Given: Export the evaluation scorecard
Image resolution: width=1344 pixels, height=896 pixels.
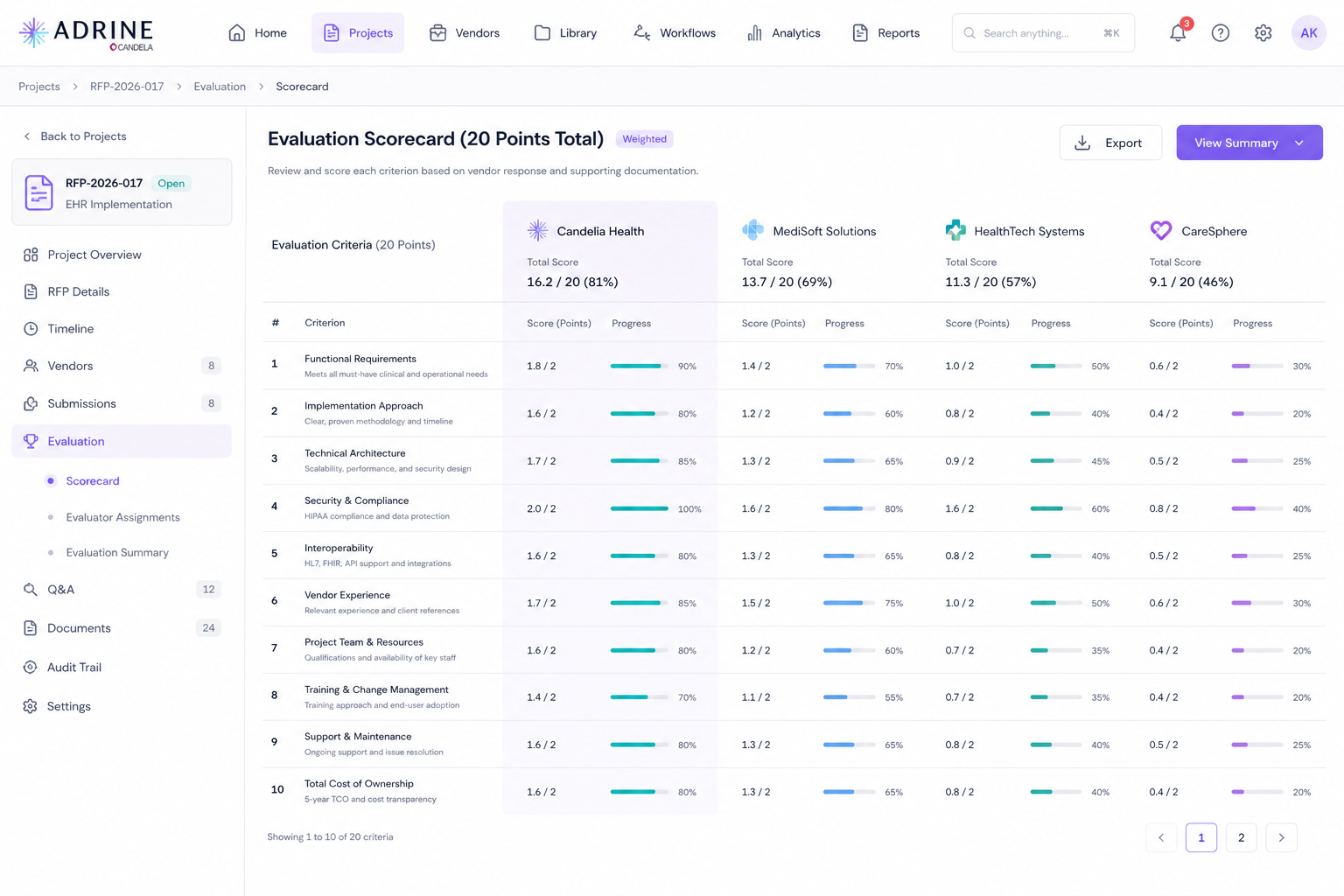Looking at the screenshot, I should [1110, 143].
